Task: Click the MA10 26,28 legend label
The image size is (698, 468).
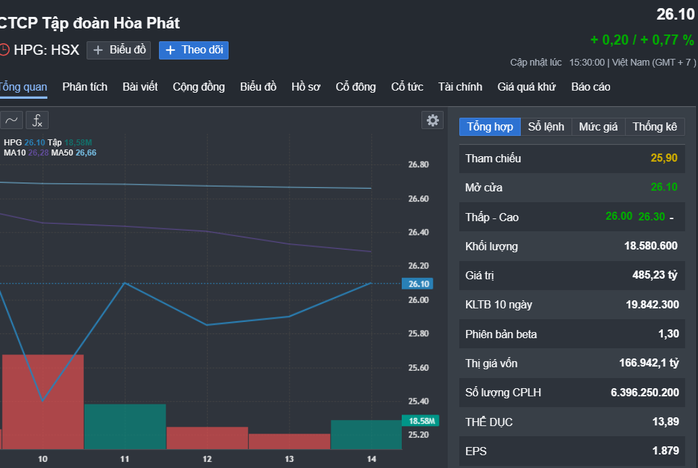Action: pyautogui.click(x=26, y=153)
